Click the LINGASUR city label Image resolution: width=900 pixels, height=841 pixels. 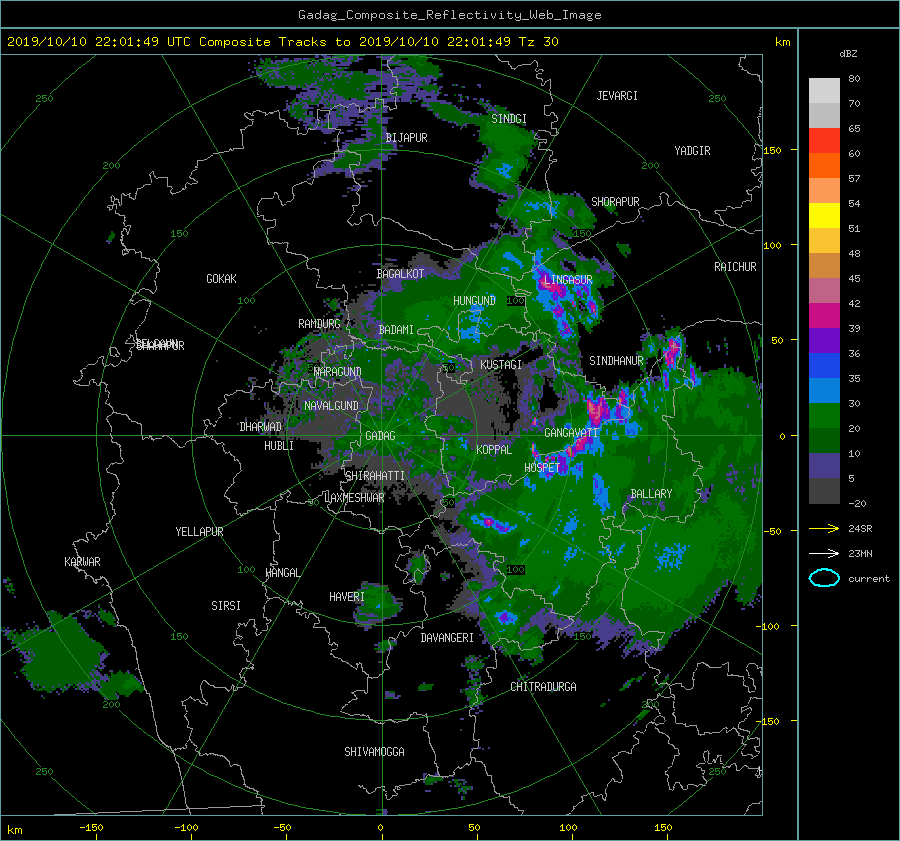point(568,280)
